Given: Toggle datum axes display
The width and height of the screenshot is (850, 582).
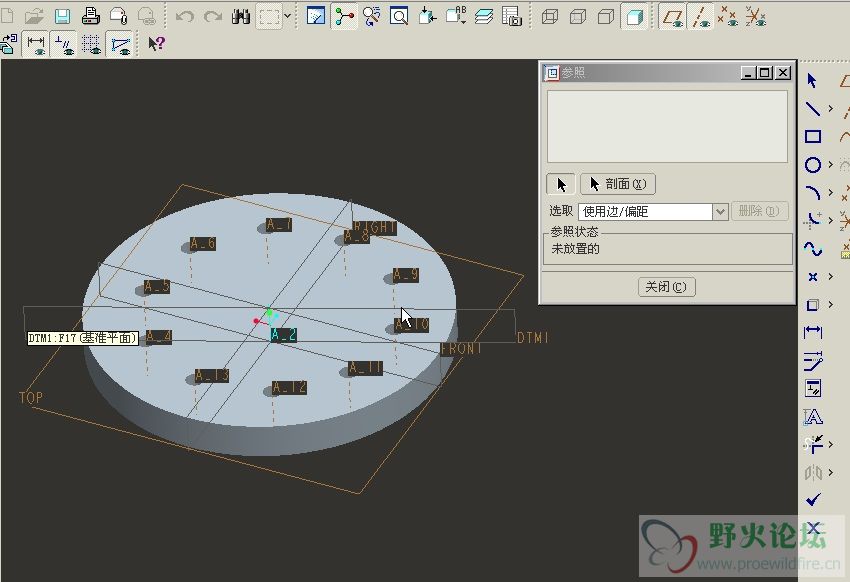Looking at the screenshot, I should point(700,16).
